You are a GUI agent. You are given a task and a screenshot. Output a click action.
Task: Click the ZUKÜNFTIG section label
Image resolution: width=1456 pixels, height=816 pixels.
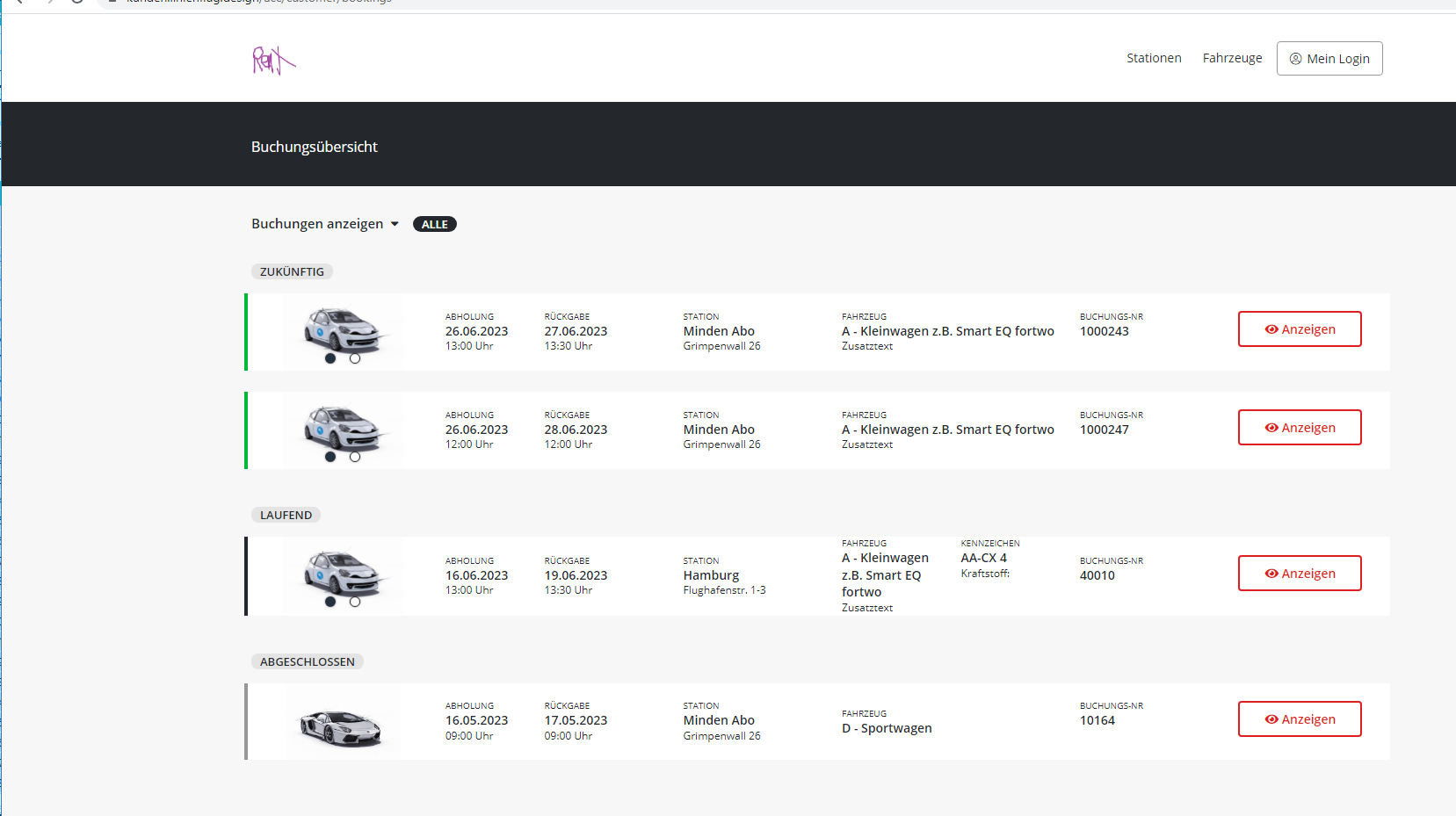(292, 272)
